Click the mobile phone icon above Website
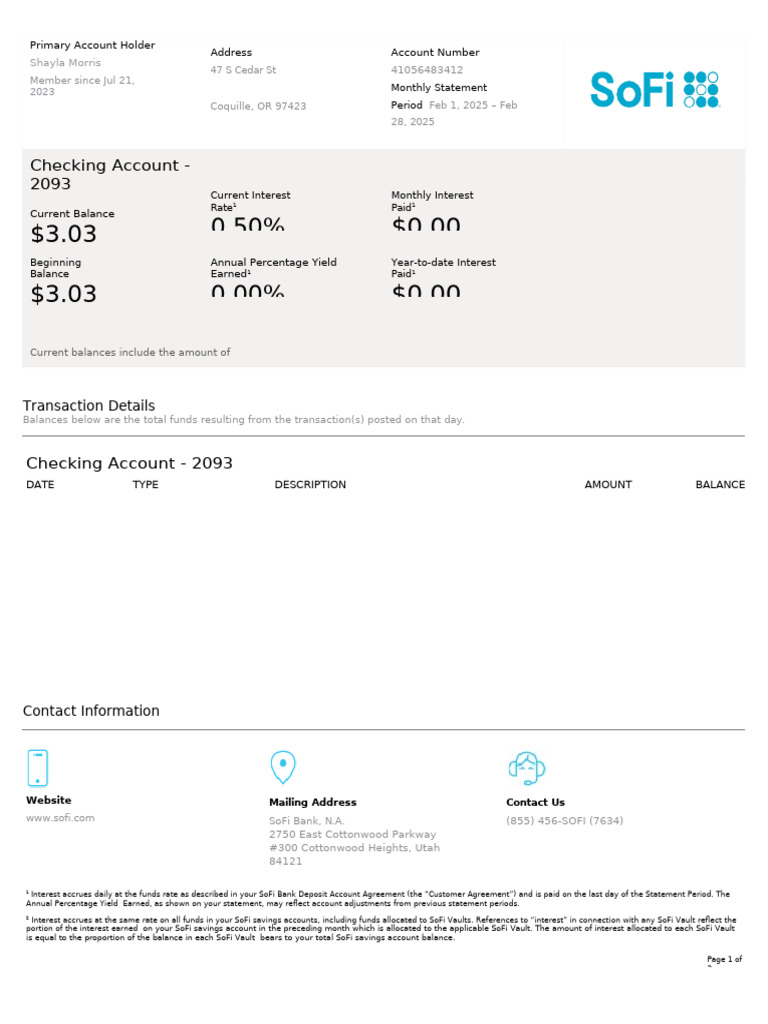Viewport: 768px width, 1024px height. click(x=37, y=768)
